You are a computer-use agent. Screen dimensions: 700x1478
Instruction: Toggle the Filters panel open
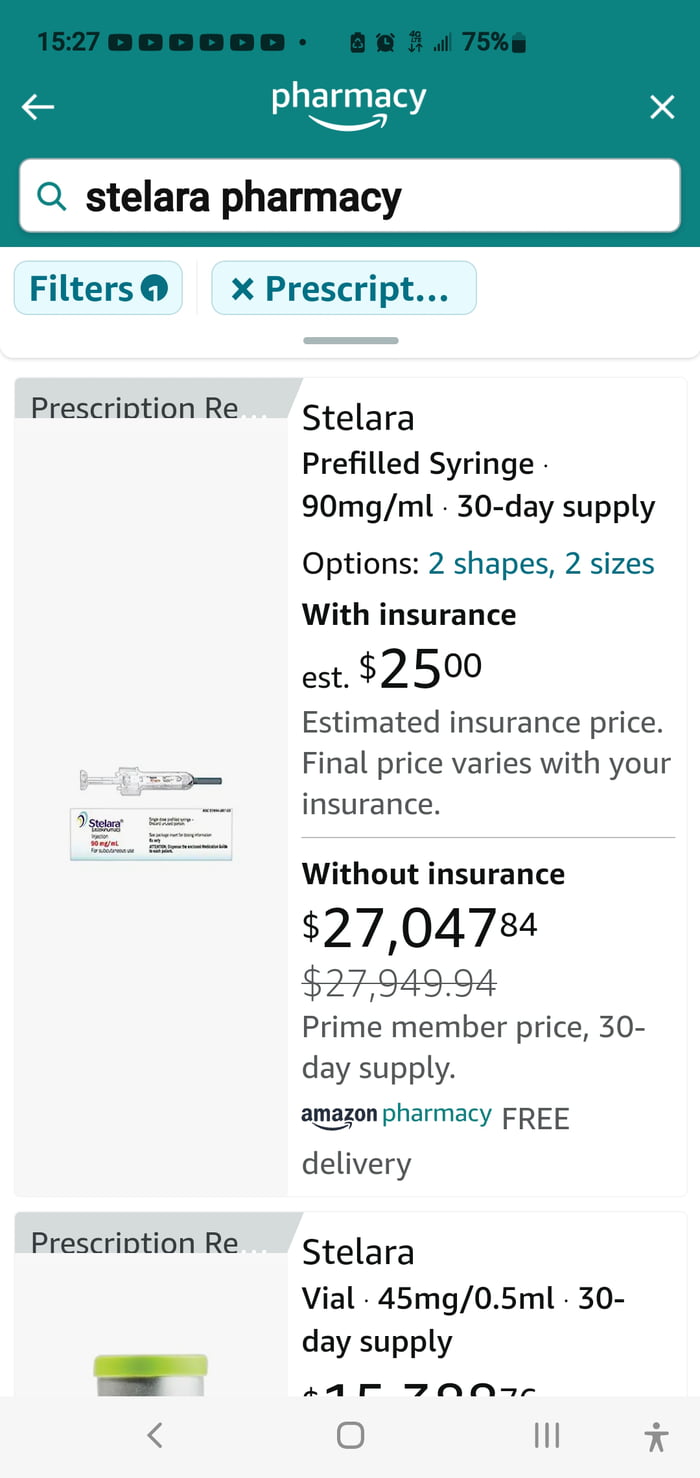click(97, 288)
